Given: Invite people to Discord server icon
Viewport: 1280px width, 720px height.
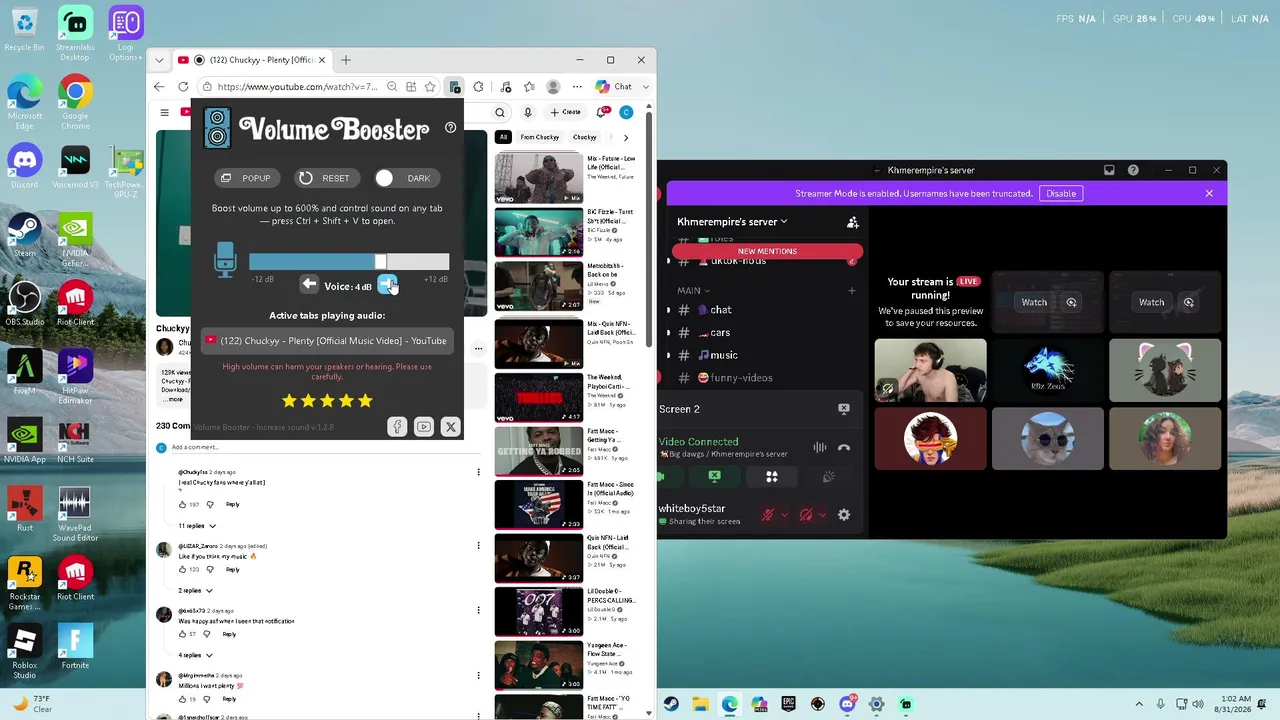Looking at the screenshot, I should pos(852,222).
